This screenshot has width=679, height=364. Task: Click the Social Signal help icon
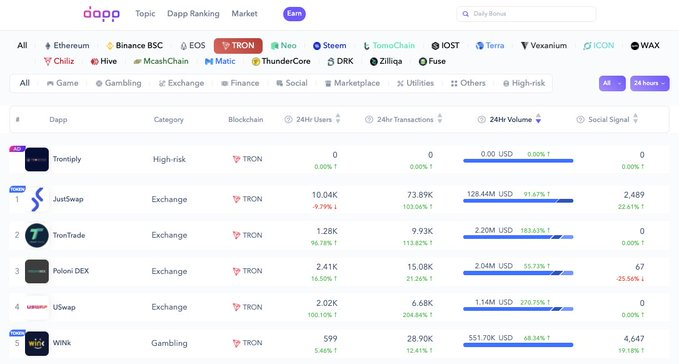(580, 119)
